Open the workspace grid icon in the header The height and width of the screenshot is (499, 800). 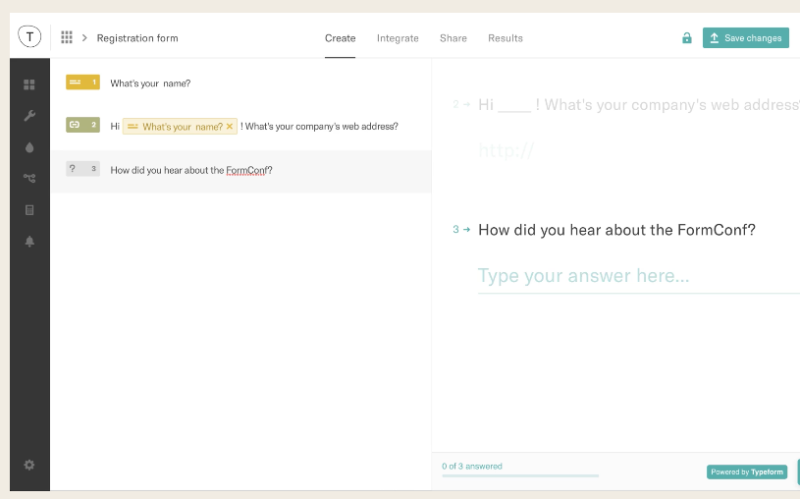tap(66, 37)
